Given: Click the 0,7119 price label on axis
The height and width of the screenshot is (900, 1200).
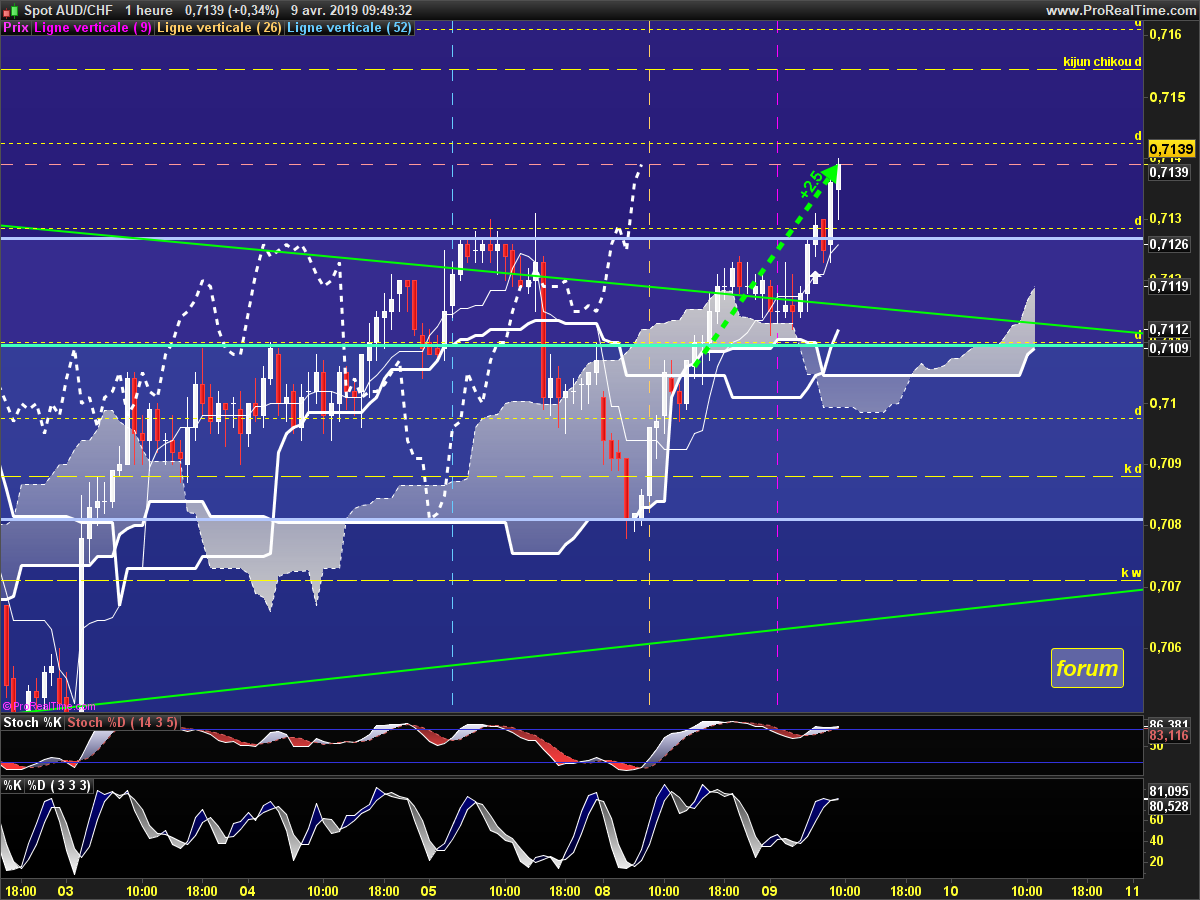Looking at the screenshot, I should (1169, 286).
